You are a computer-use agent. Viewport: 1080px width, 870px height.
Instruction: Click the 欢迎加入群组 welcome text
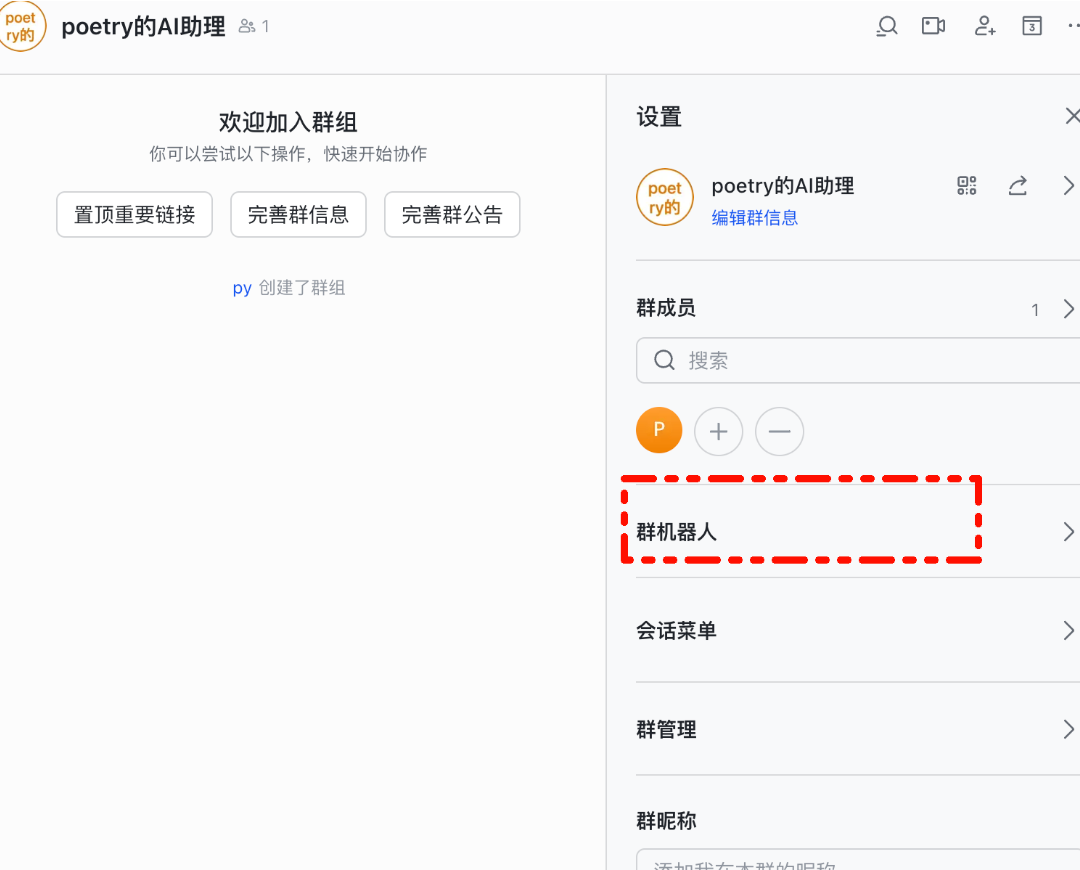(x=288, y=122)
